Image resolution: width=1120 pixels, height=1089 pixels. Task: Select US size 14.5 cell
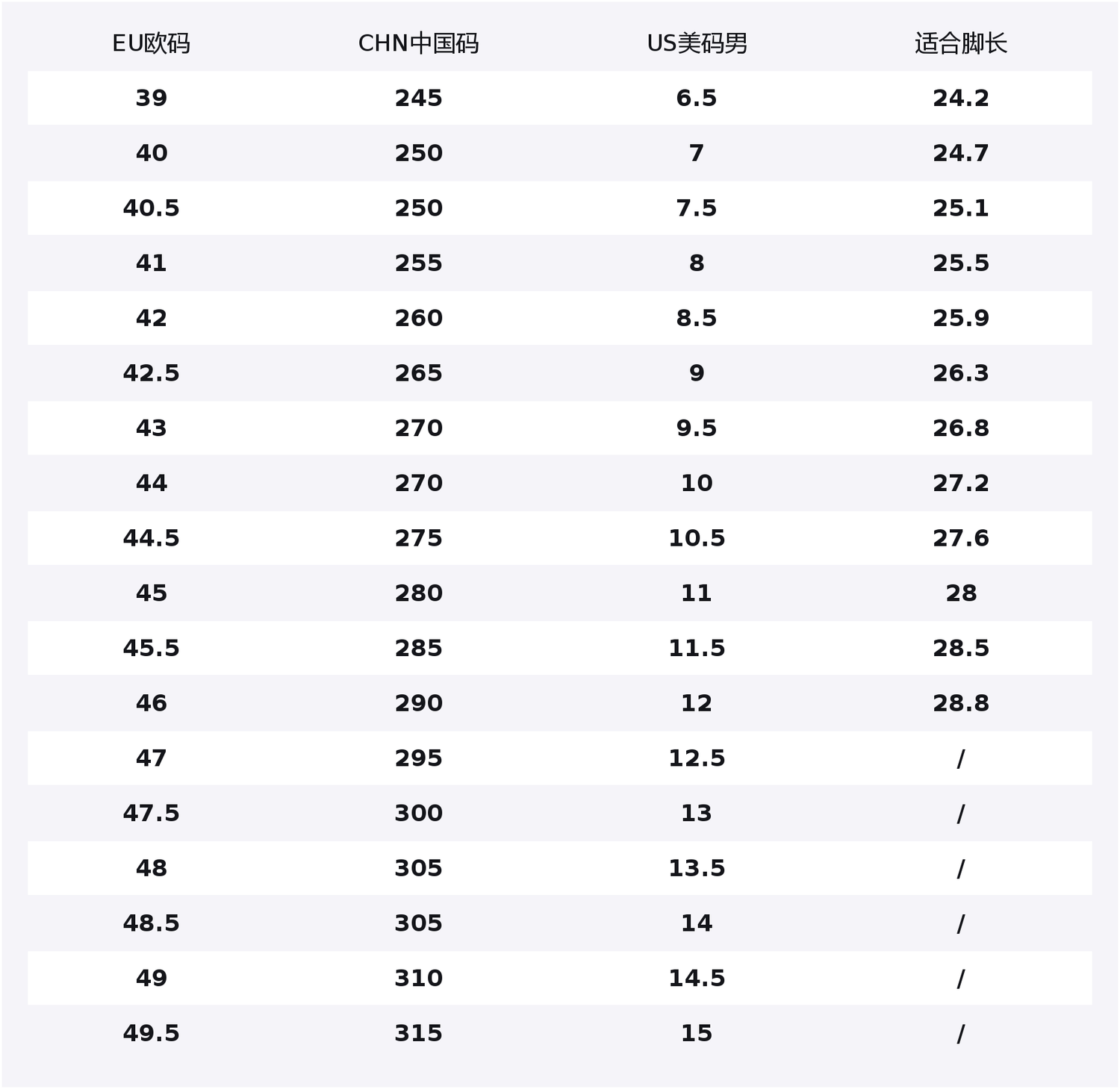click(x=697, y=978)
